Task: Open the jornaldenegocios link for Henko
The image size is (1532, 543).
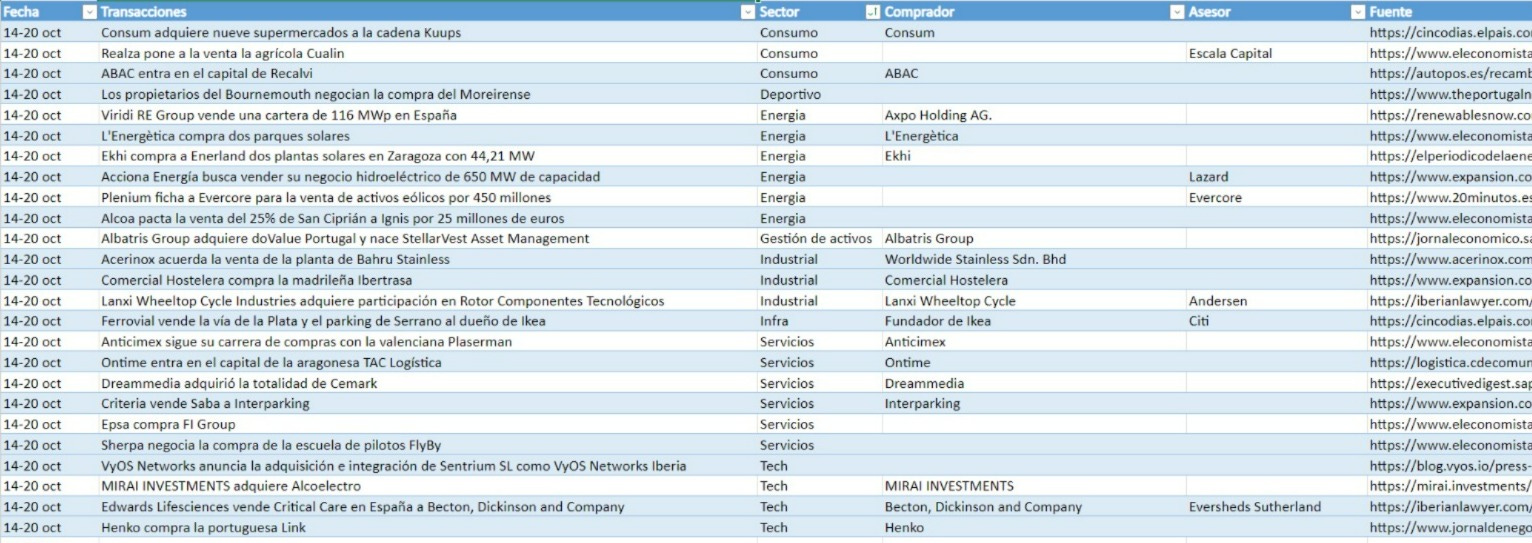Action: (x=1450, y=527)
